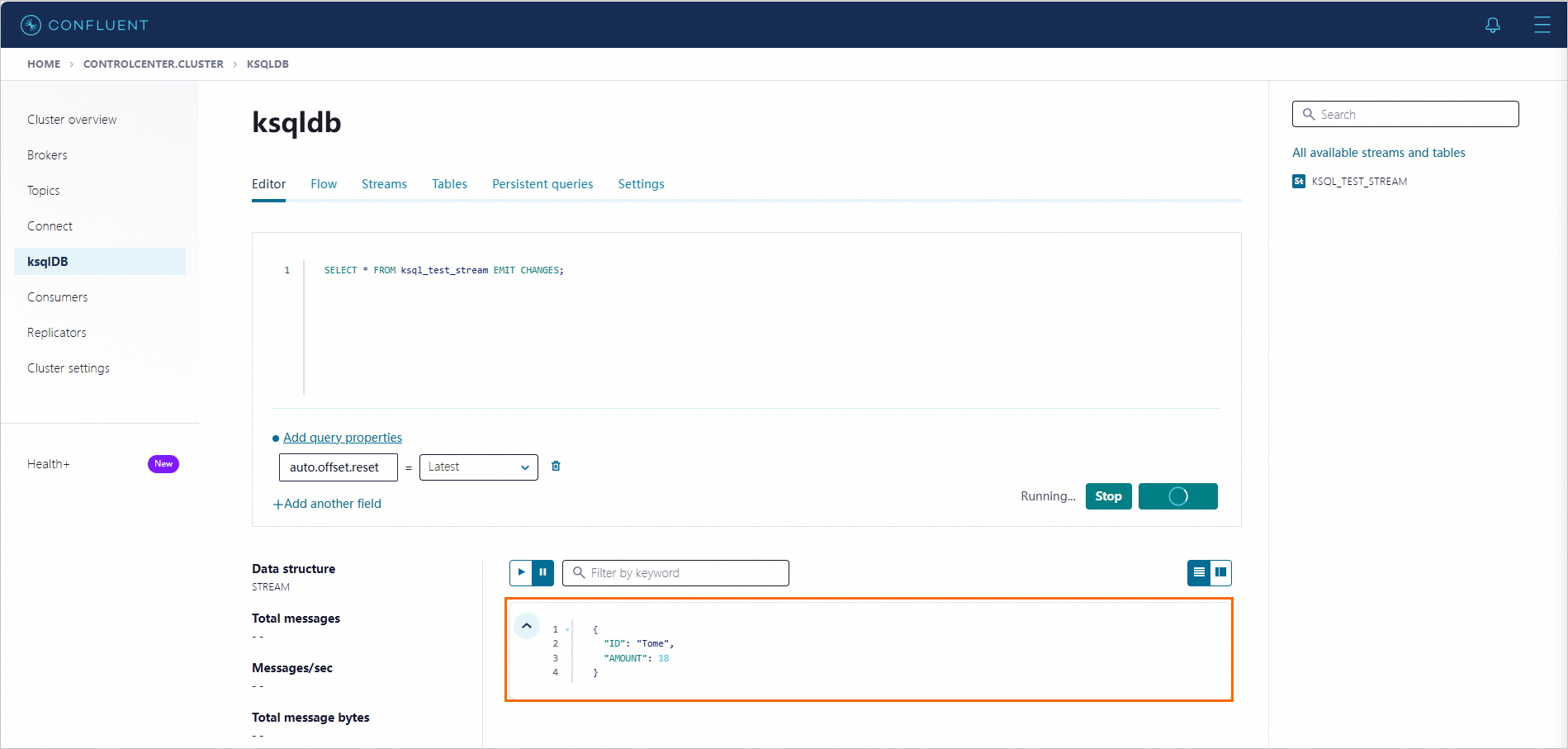Click Add another field
Screen dimensions: 1568x749
(327, 504)
